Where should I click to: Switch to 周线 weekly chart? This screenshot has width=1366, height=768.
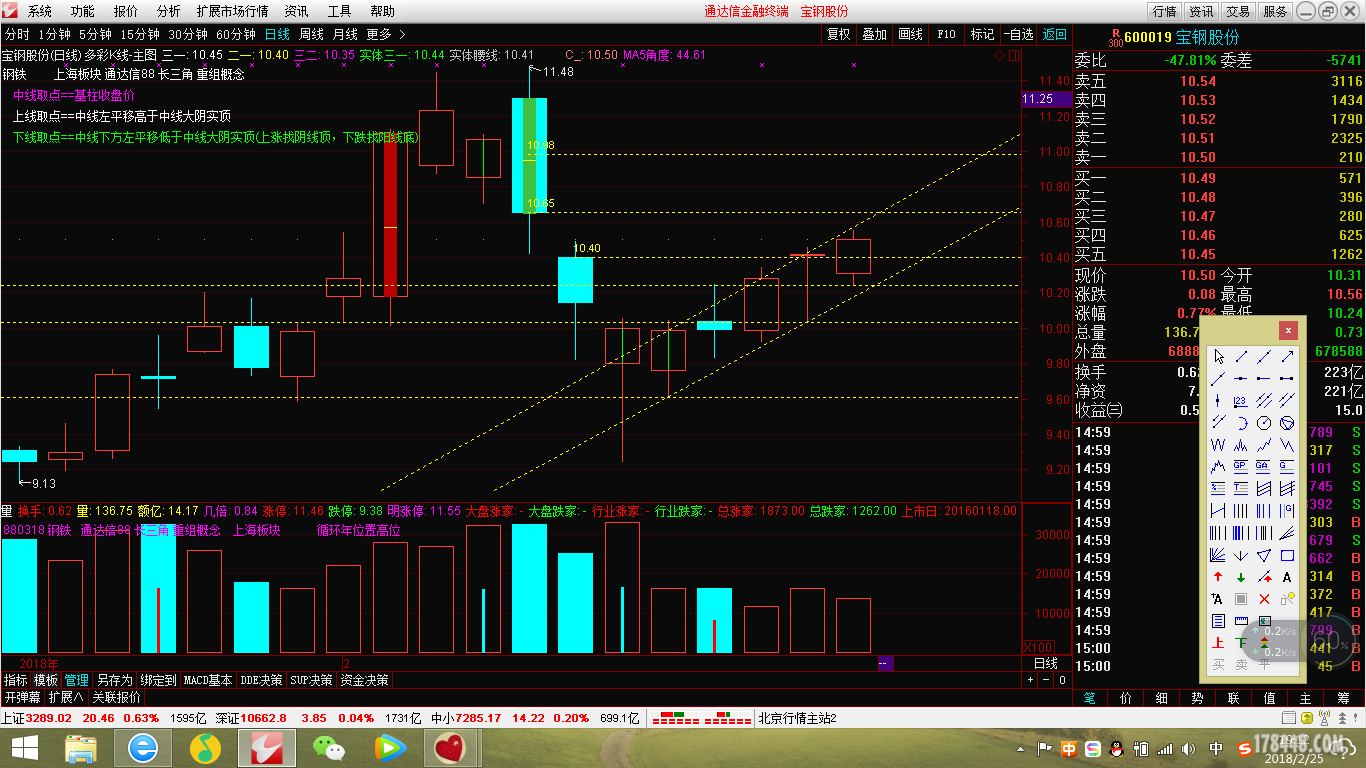point(311,34)
